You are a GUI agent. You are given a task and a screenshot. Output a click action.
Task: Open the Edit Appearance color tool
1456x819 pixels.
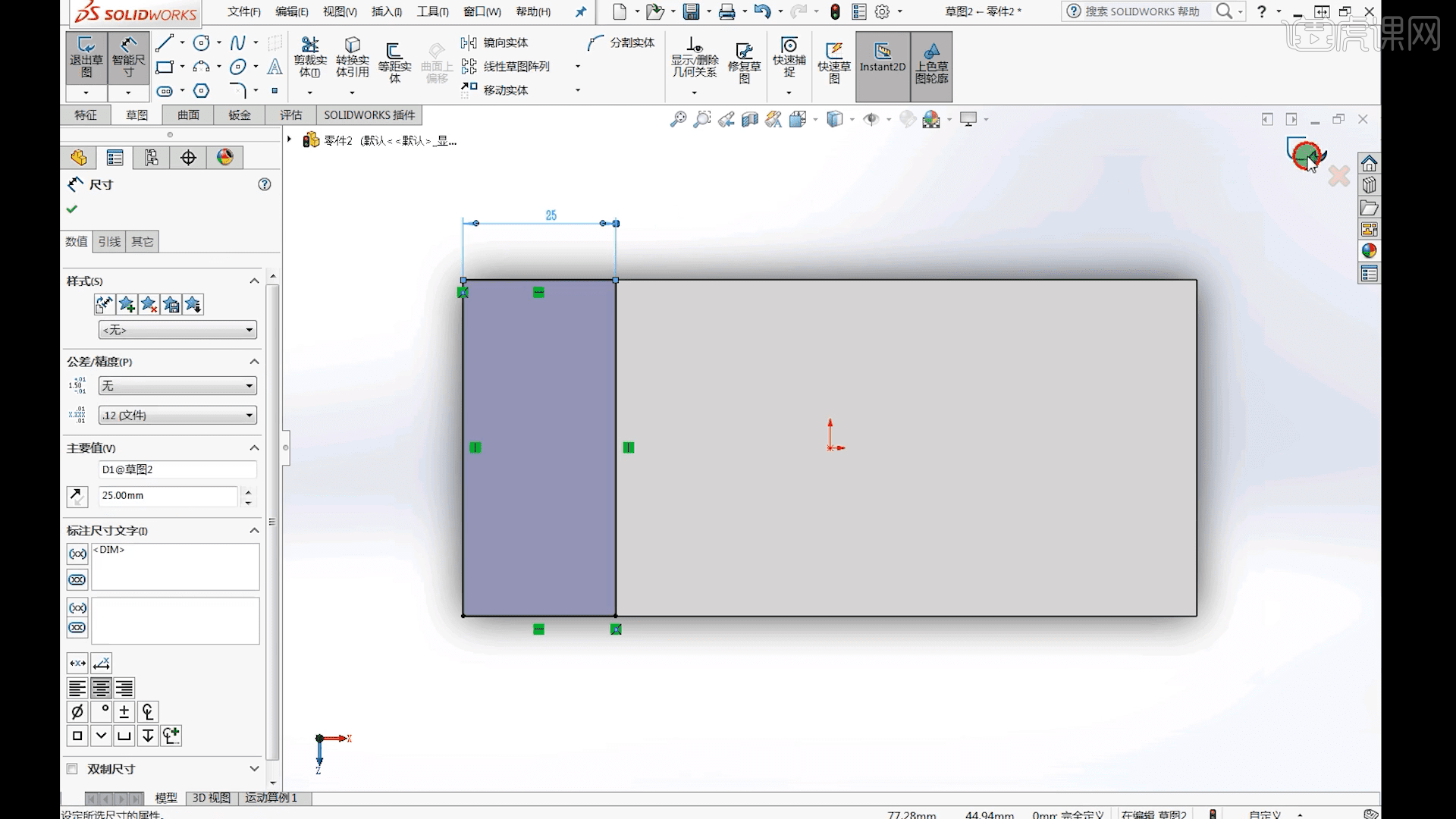(x=908, y=119)
